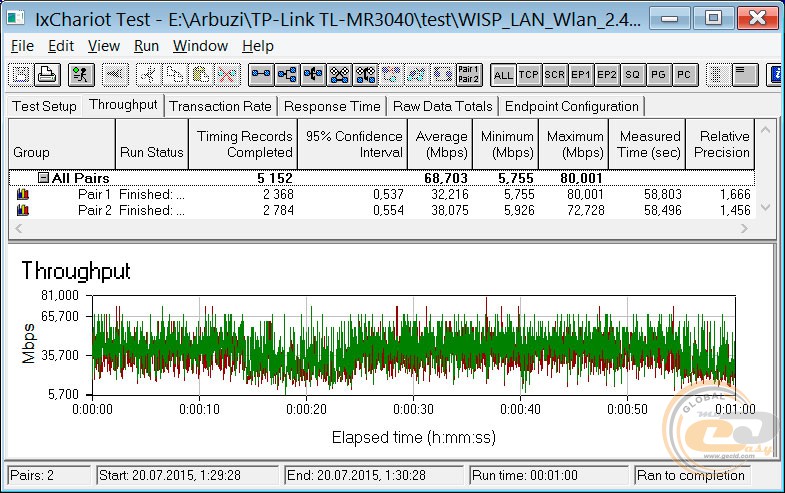Viewport: 785px width, 493px height.
Task: Click the End: 20.07.2015 status field
Action: pyautogui.click(x=374, y=475)
